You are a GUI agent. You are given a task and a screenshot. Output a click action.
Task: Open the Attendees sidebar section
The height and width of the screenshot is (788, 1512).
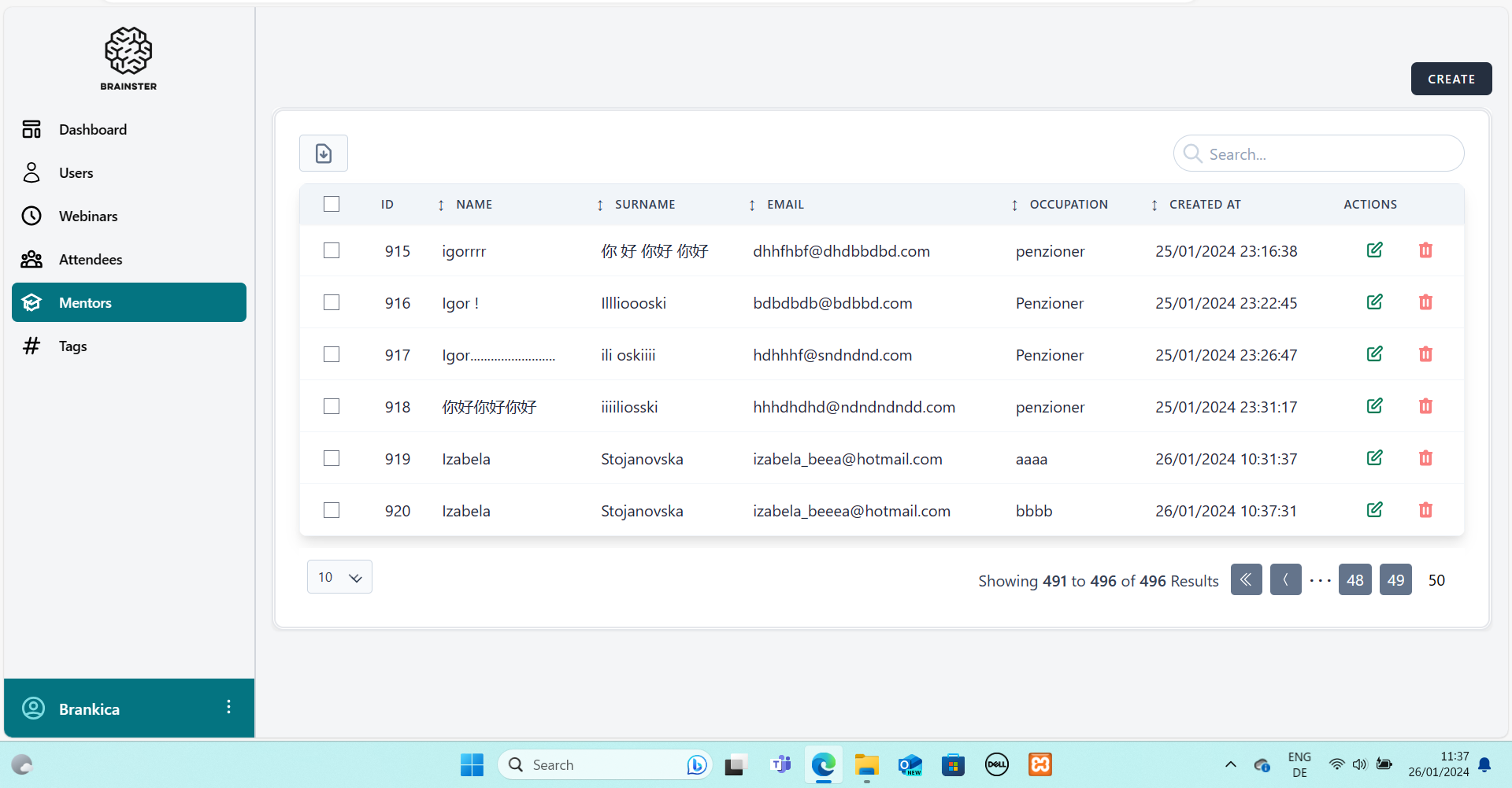[90, 259]
